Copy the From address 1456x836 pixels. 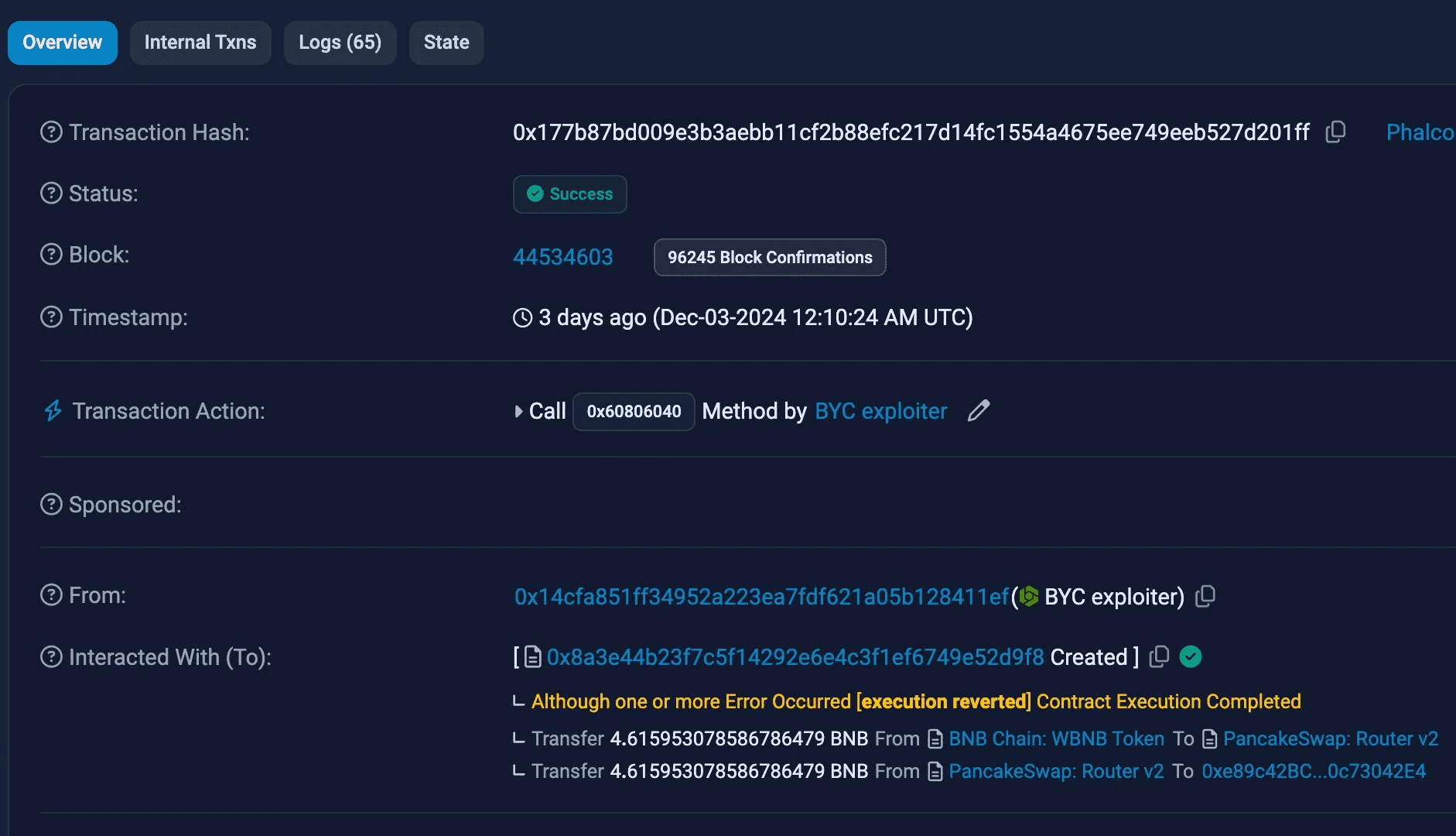pos(1205,596)
